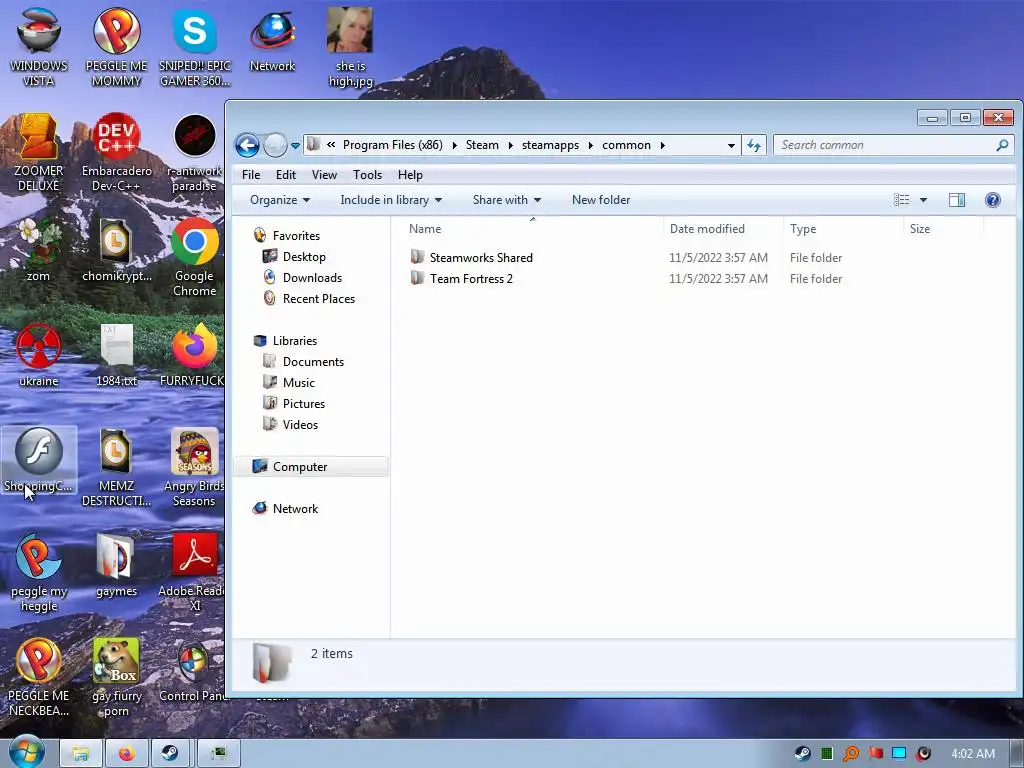Go back with the Explorer back arrow

[248, 145]
